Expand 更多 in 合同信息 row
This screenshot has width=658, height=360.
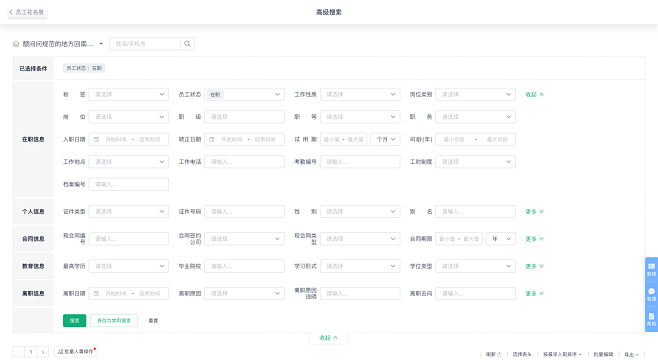[535, 239]
